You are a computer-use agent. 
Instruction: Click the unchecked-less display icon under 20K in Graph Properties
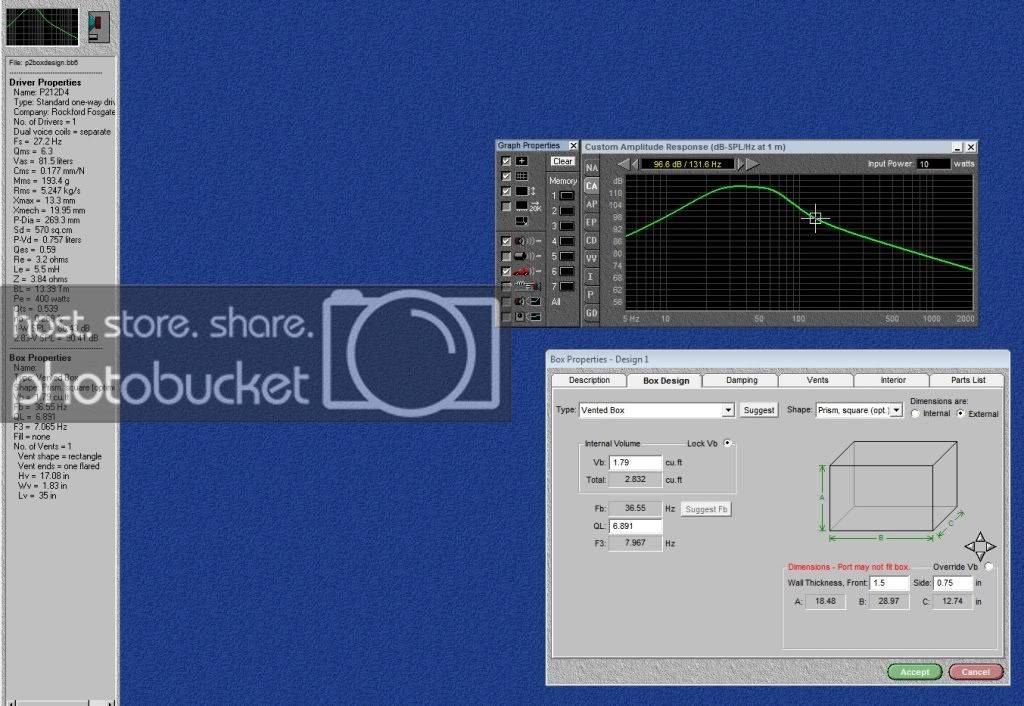522,221
